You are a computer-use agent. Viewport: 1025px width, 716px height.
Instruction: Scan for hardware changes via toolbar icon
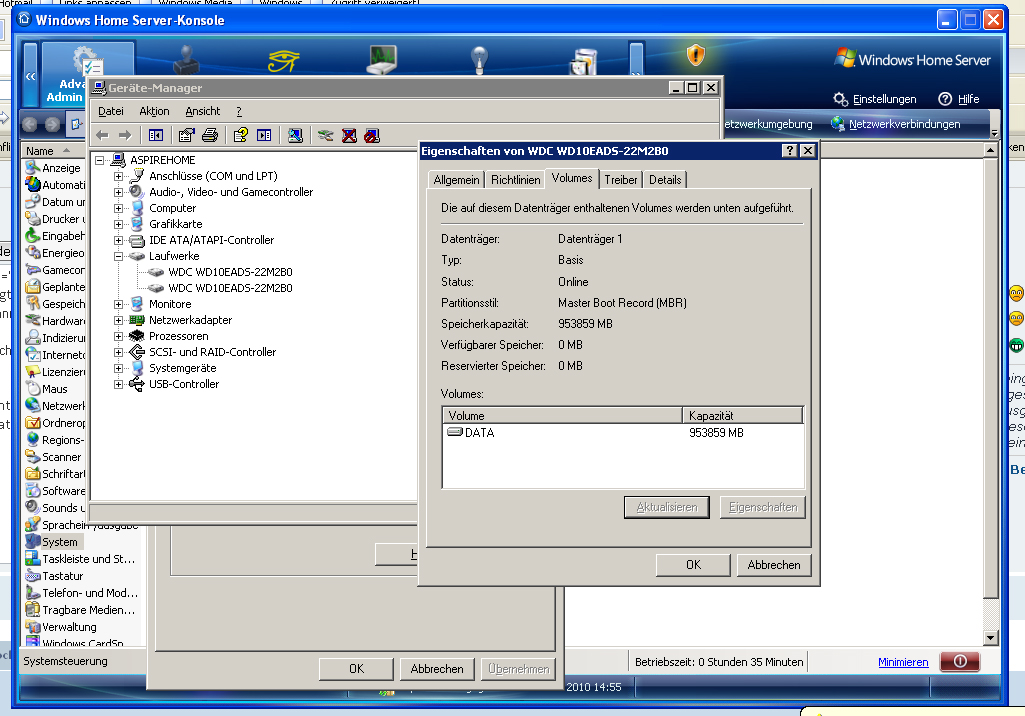tap(295, 135)
